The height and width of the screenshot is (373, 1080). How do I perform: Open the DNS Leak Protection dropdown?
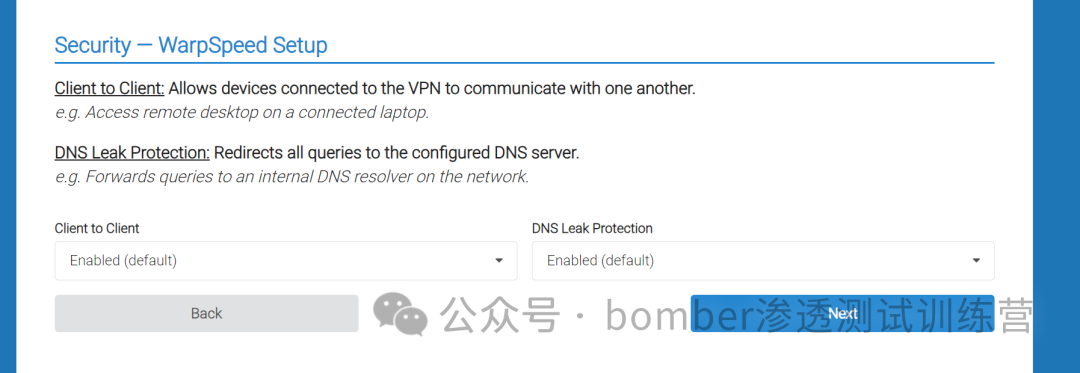tap(763, 261)
